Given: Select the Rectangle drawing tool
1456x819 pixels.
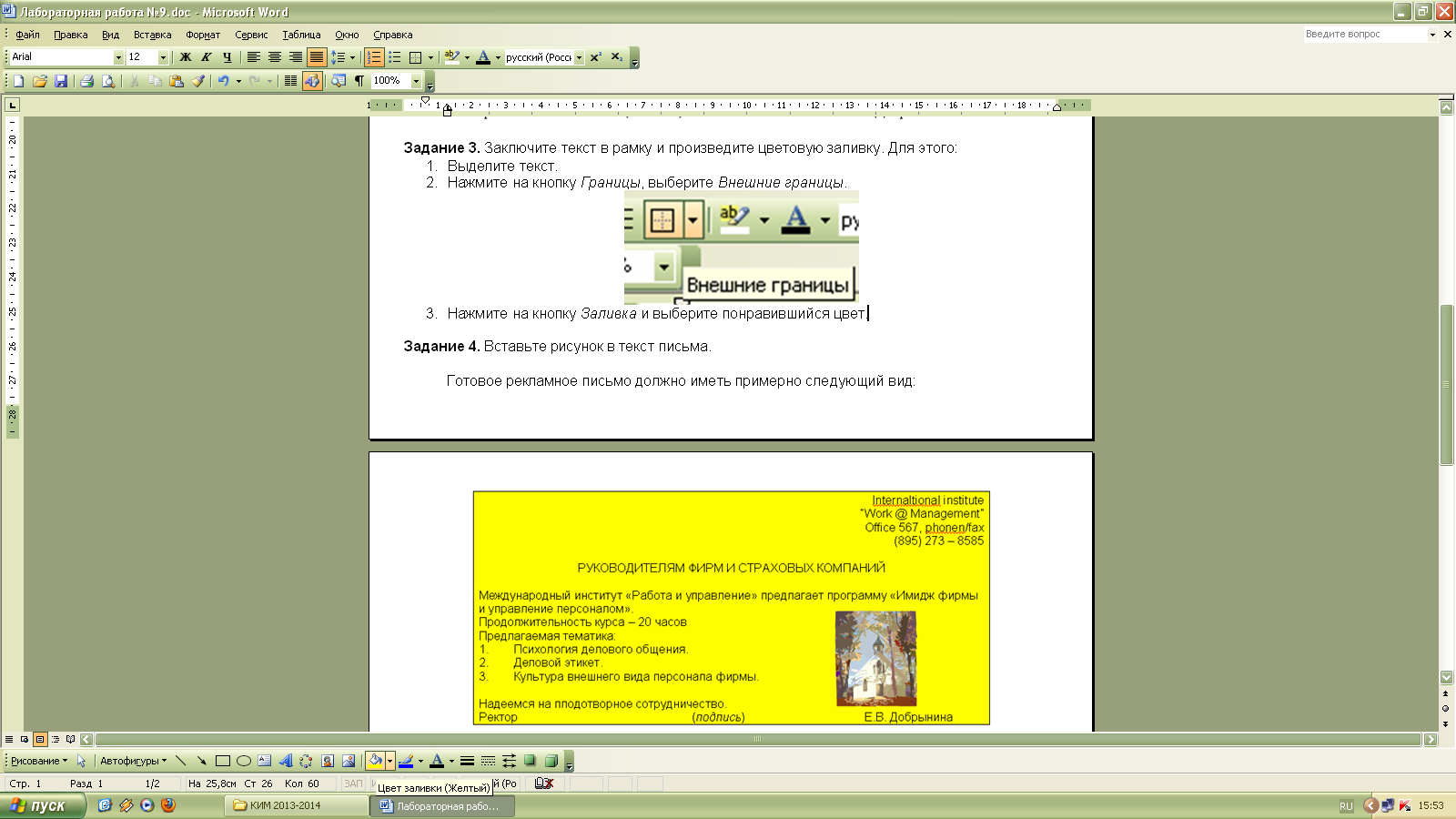Looking at the screenshot, I should tap(223, 761).
